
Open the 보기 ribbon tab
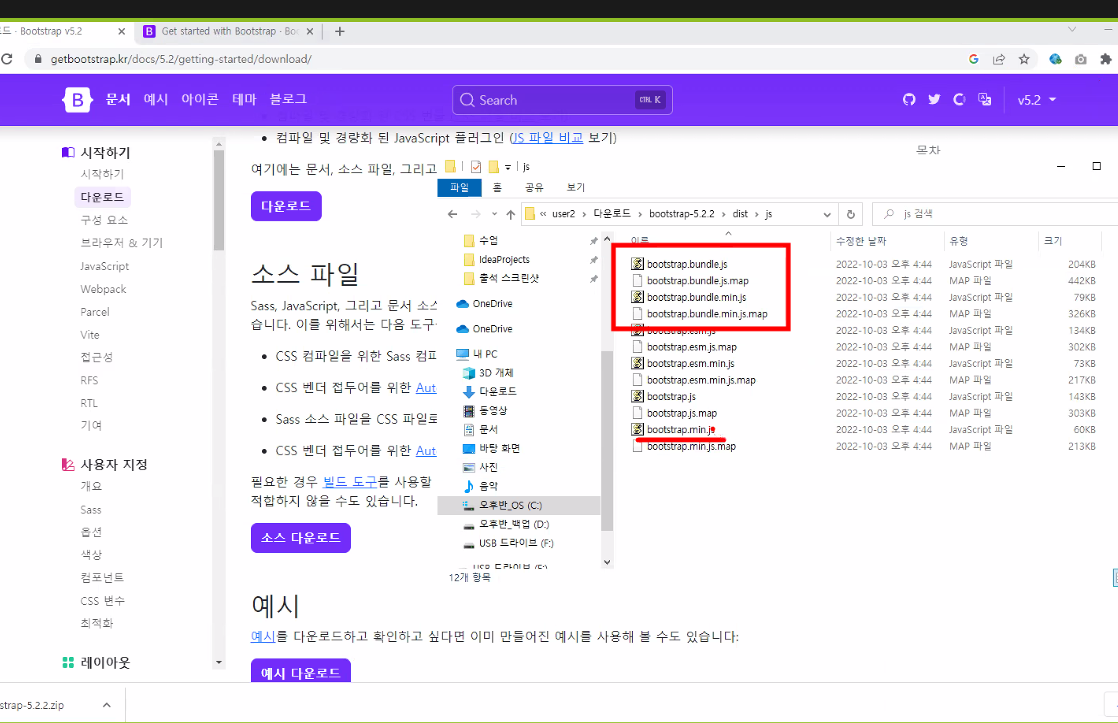point(575,188)
